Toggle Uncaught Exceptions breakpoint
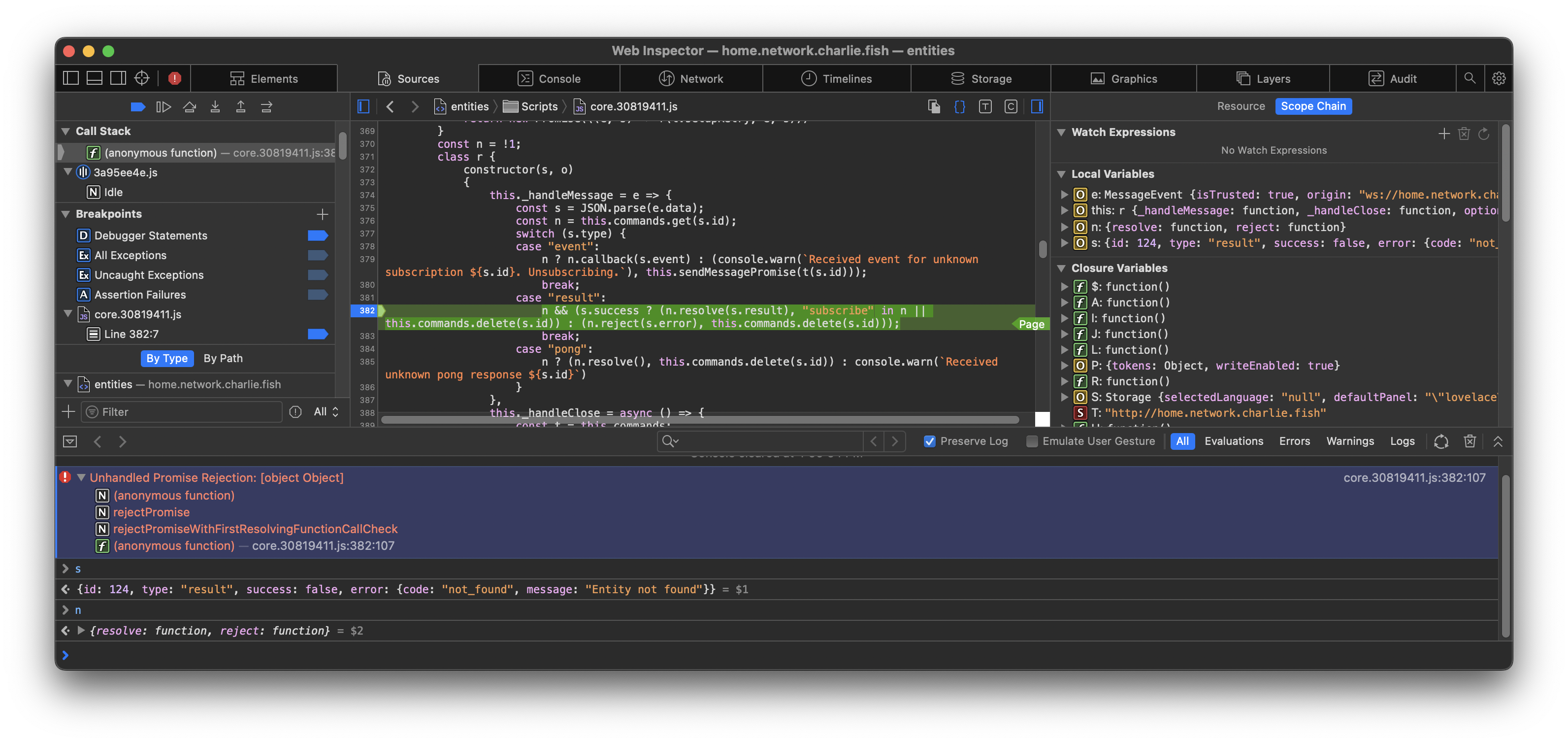This screenshot has width=1568, height=743. [318, 274]
